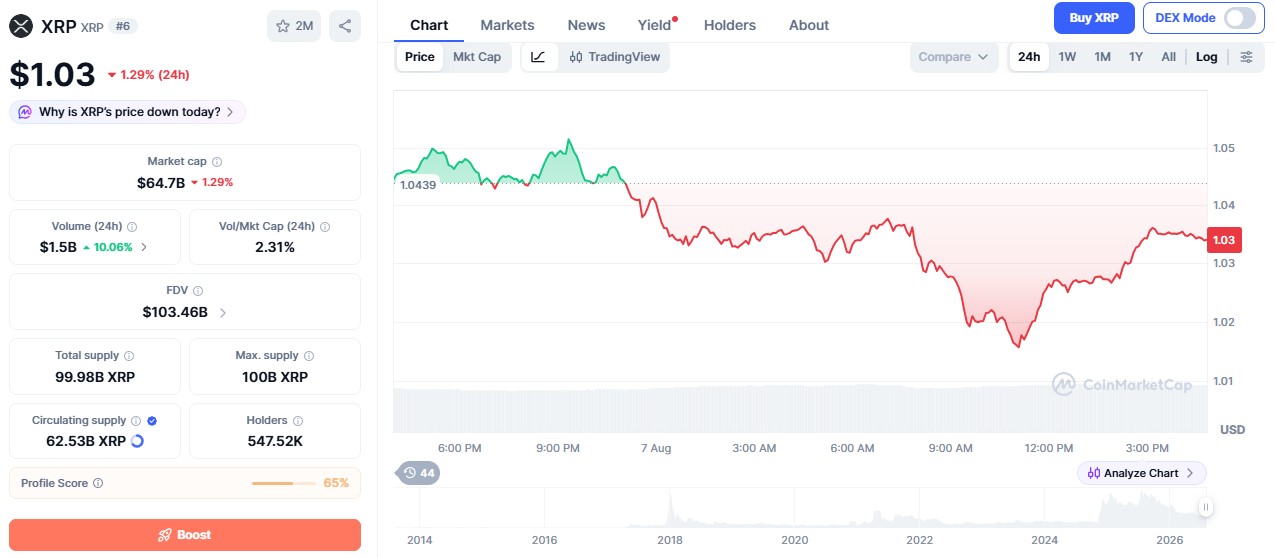
Task: Click the opening price label 1.0439
Action: coord(418,184)
